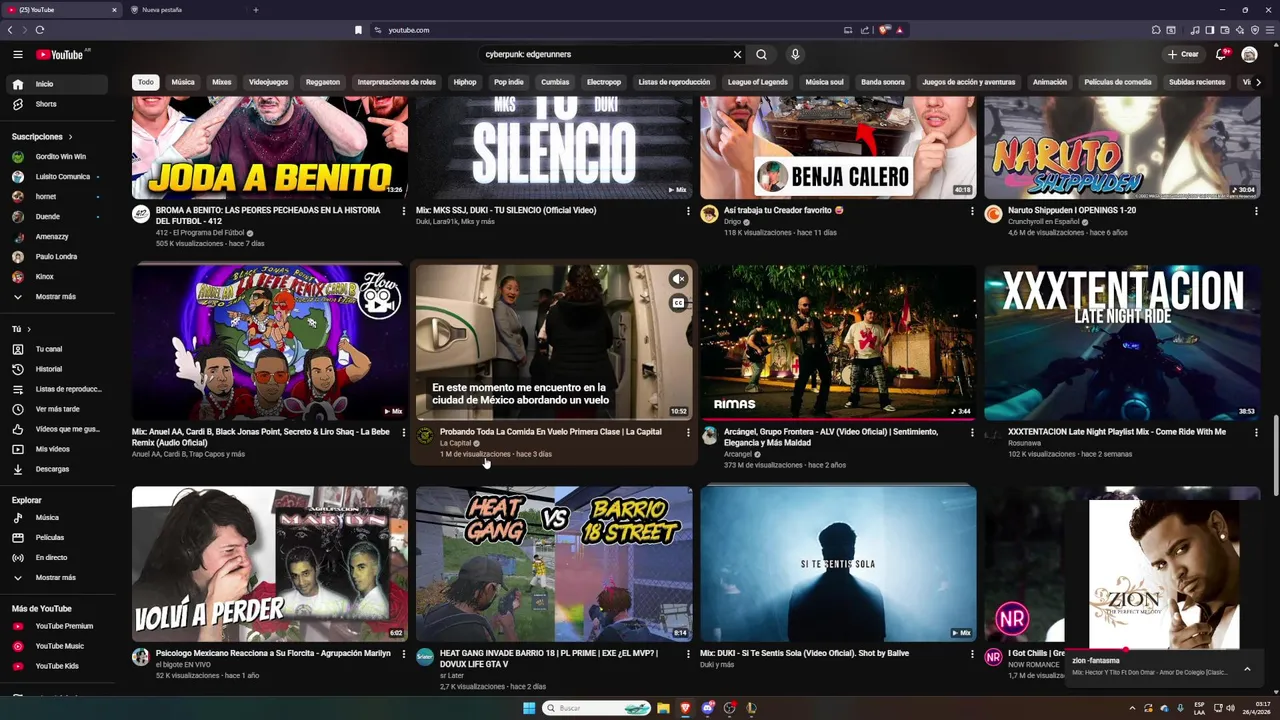Screen dimensions: 1280x720
Task: Open the Paulo Londra subscription
Action: [x=56, y=257]
